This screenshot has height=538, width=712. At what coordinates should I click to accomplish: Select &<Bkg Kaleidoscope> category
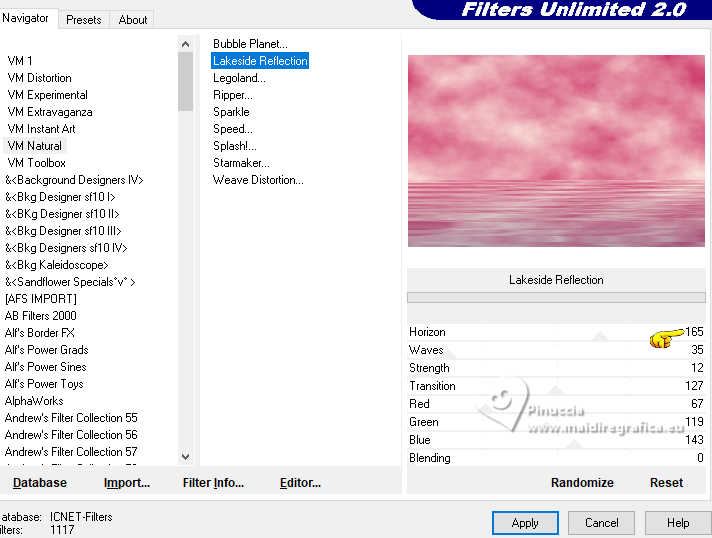[x=56, y=265]
